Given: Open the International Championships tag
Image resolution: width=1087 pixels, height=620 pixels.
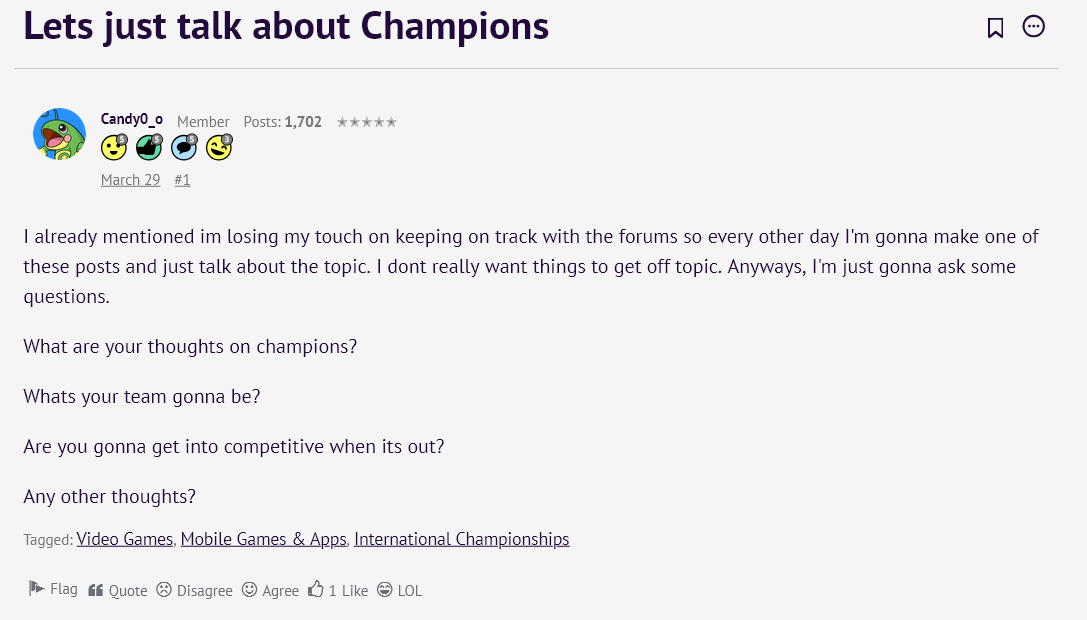Looking at the screenshot, I should (x=461, y=539).
